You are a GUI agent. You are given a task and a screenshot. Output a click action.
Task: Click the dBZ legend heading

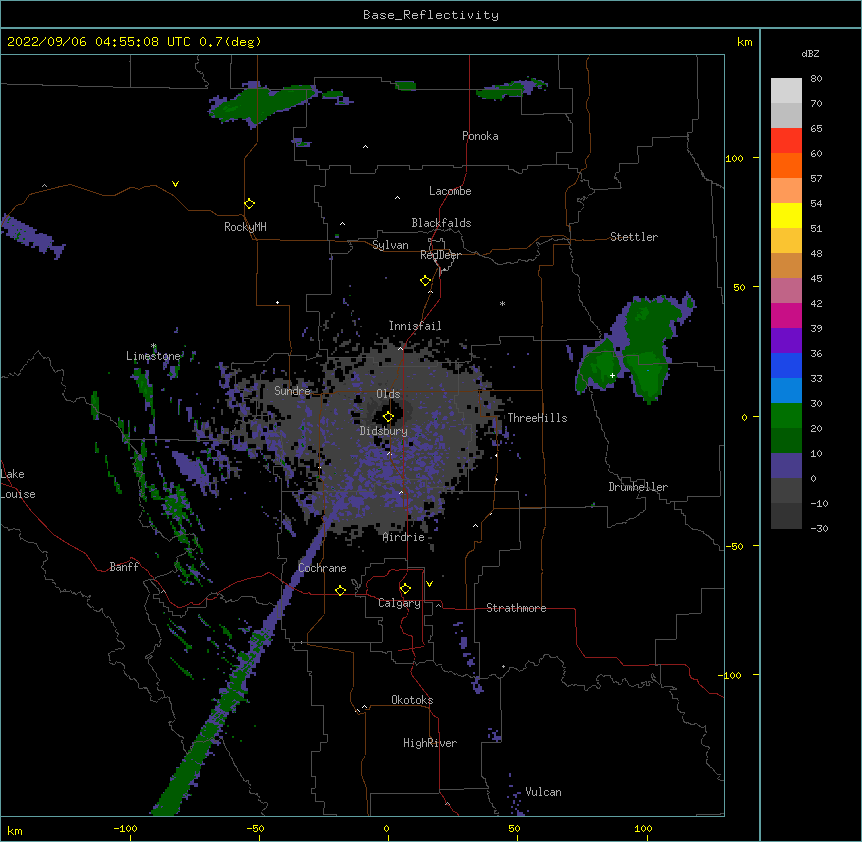point(810,53)
